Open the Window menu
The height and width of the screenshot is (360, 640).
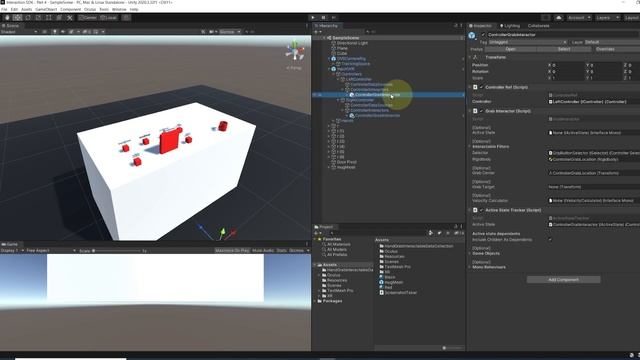(119, 9)
